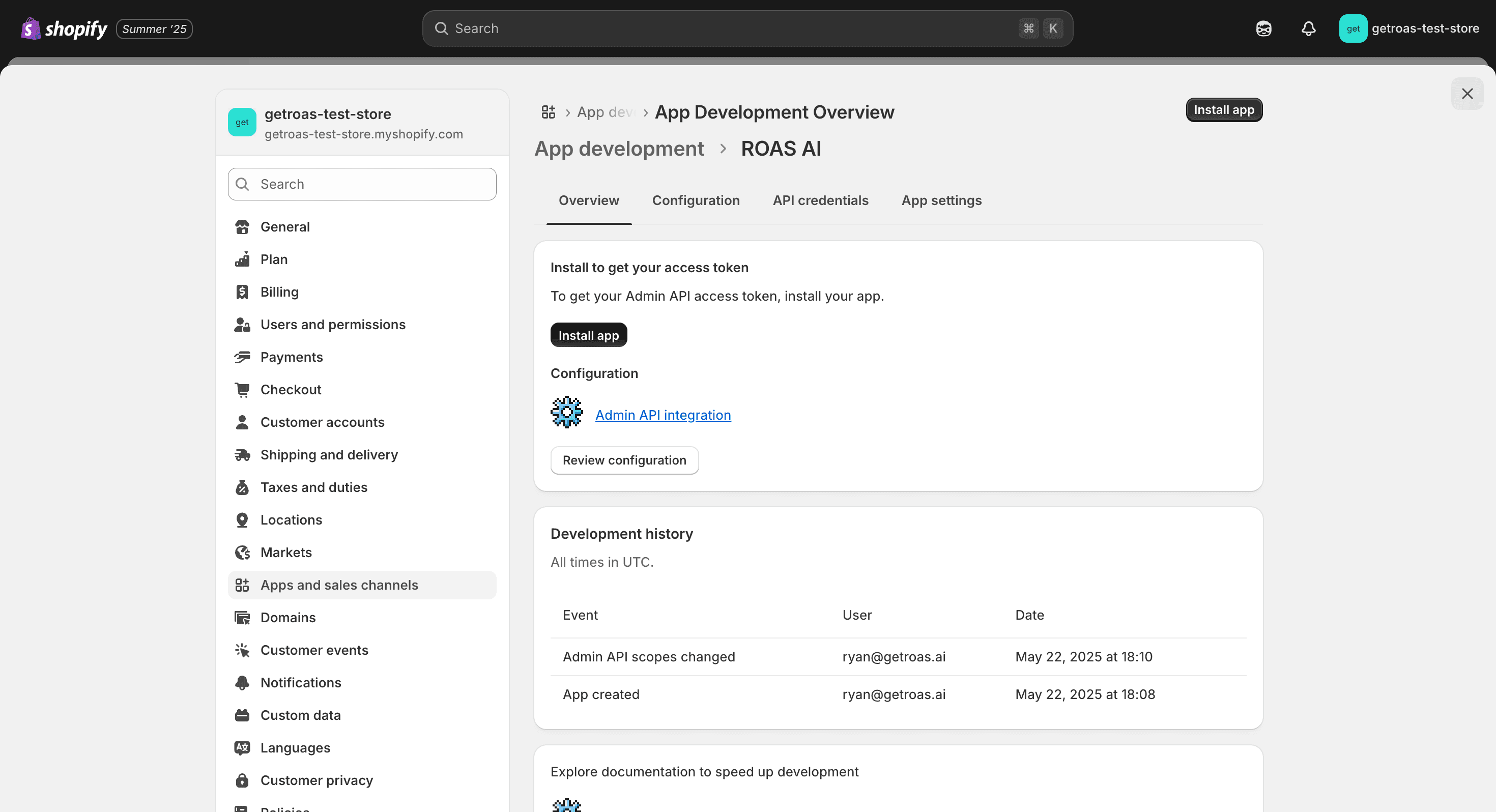Viewport: 1496px width, 812px height.
Task: Open Taxes and duties settings
Action: [x=362, y=487]
